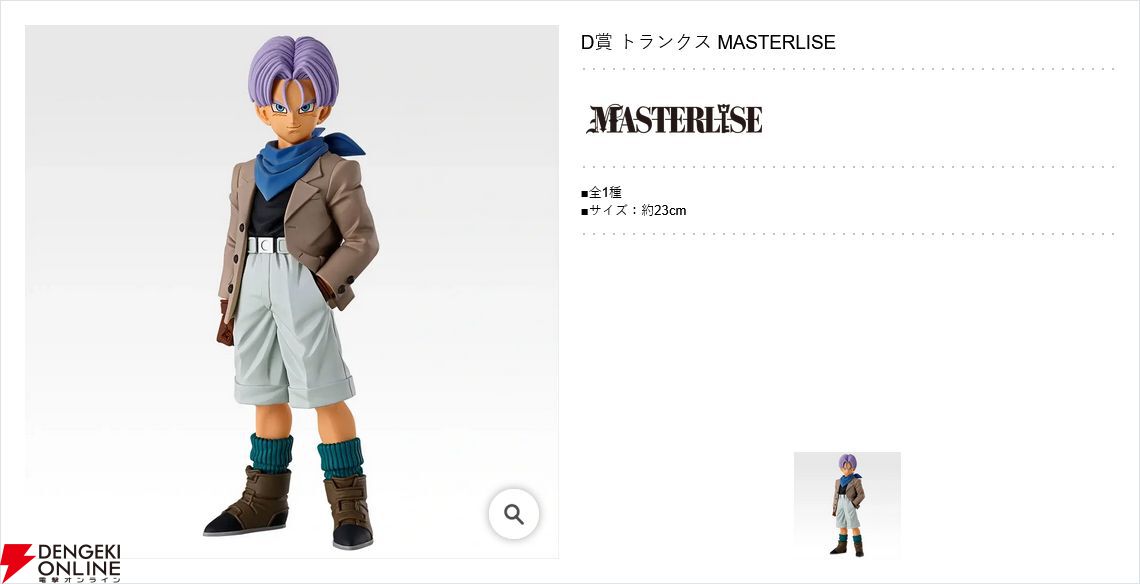Click the "サイズ：約23cm" size text

pyautogui.click(x=633, y=211)
